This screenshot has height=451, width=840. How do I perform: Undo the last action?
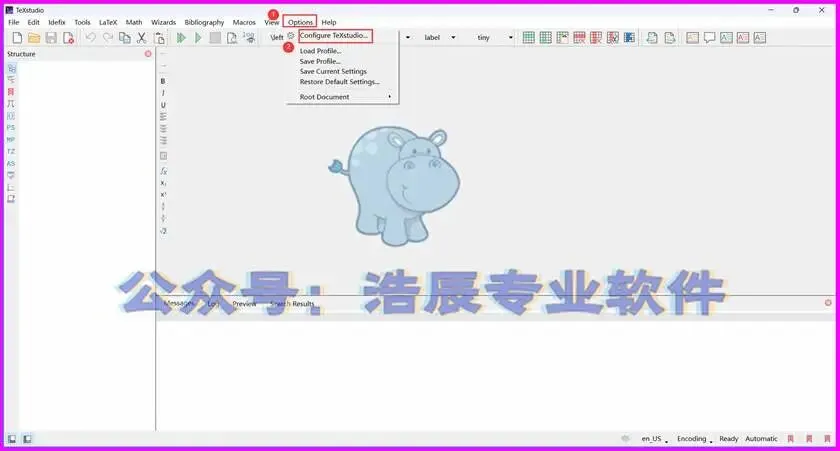[x=91, y=37]
